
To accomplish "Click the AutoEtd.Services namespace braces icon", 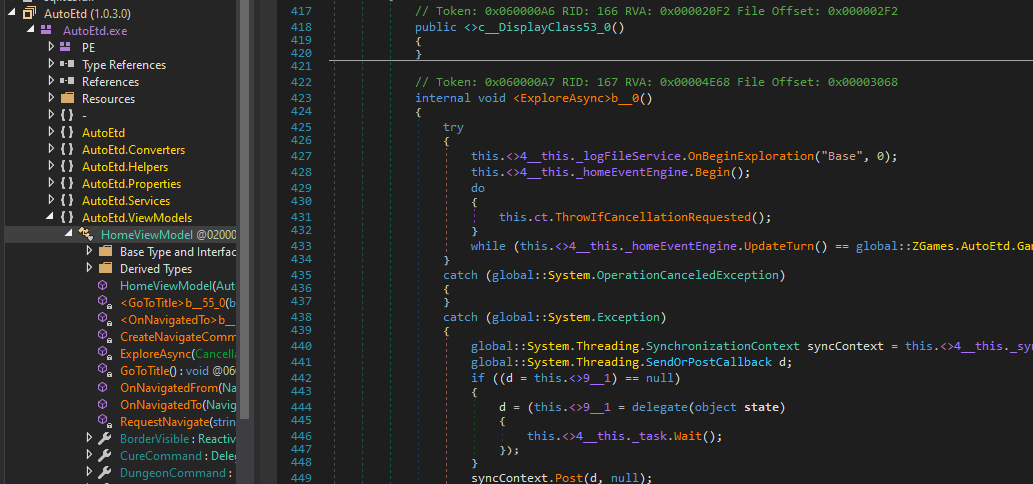I will (68, 201).
